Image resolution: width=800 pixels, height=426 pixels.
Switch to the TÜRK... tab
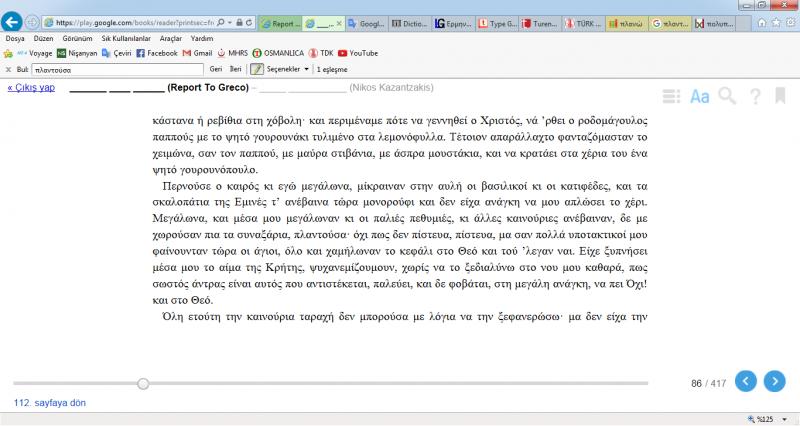(584, 23)
